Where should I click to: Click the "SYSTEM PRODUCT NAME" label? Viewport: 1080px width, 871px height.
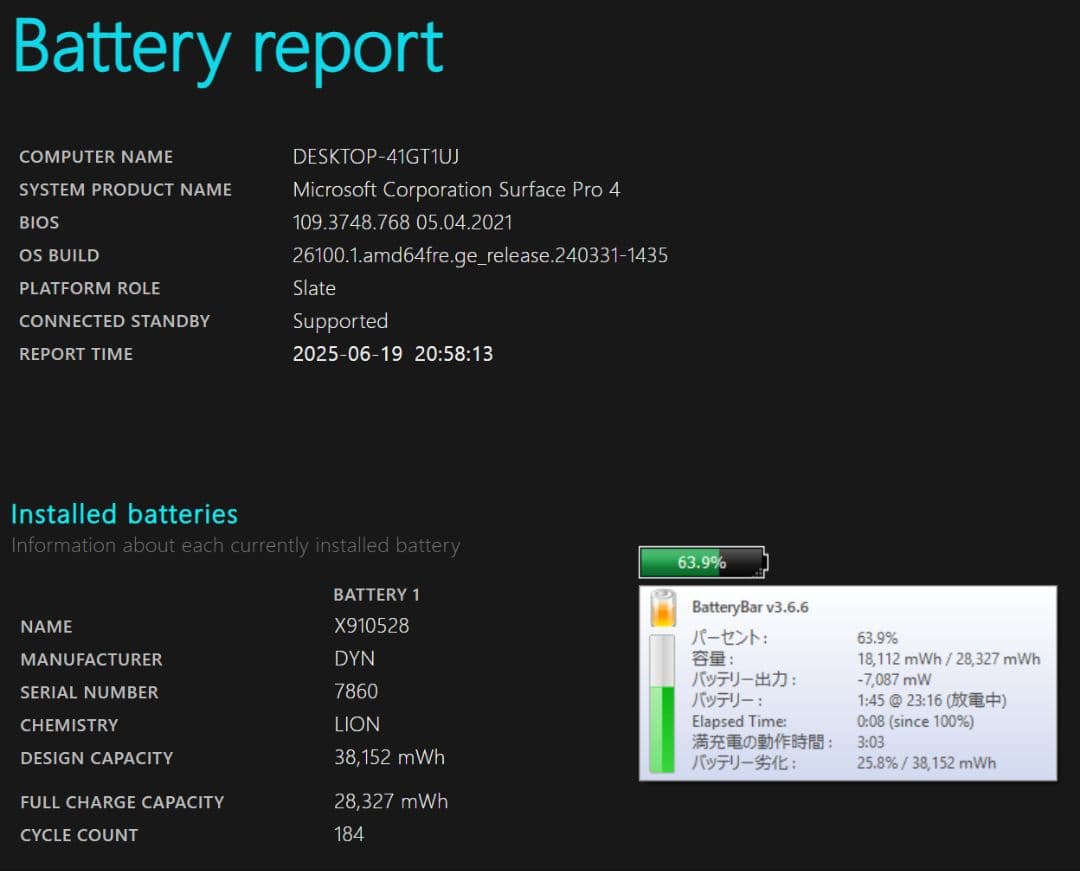125,189
